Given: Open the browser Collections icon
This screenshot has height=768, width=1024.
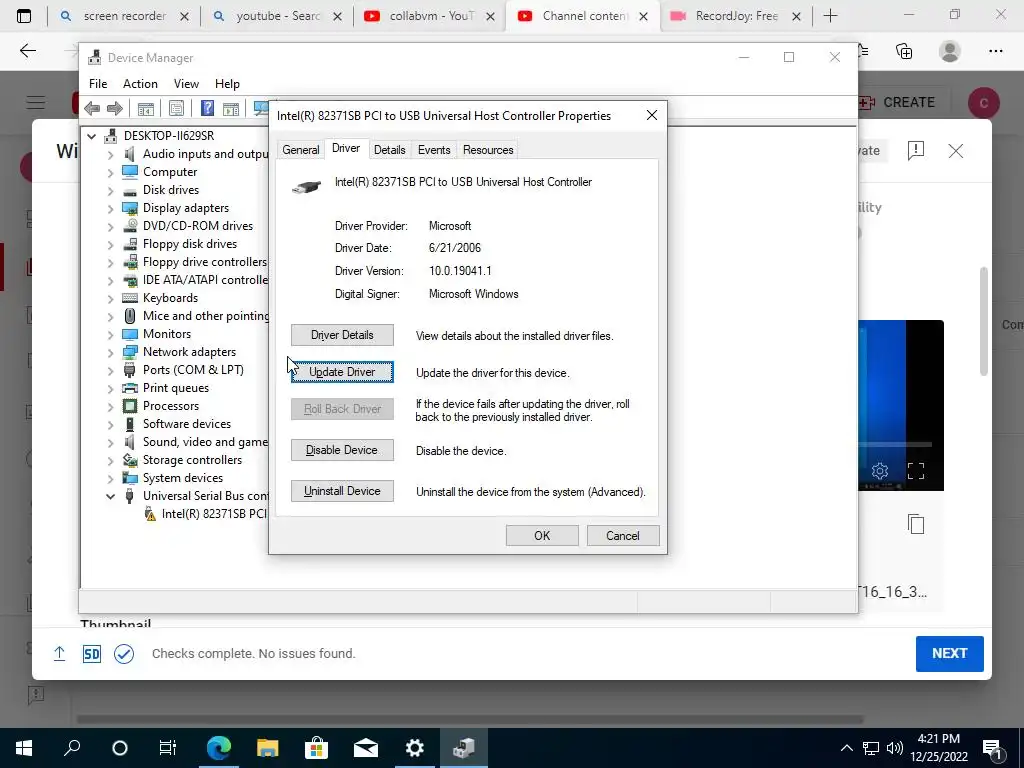Looking at the screenshot, I should [904, 51].
